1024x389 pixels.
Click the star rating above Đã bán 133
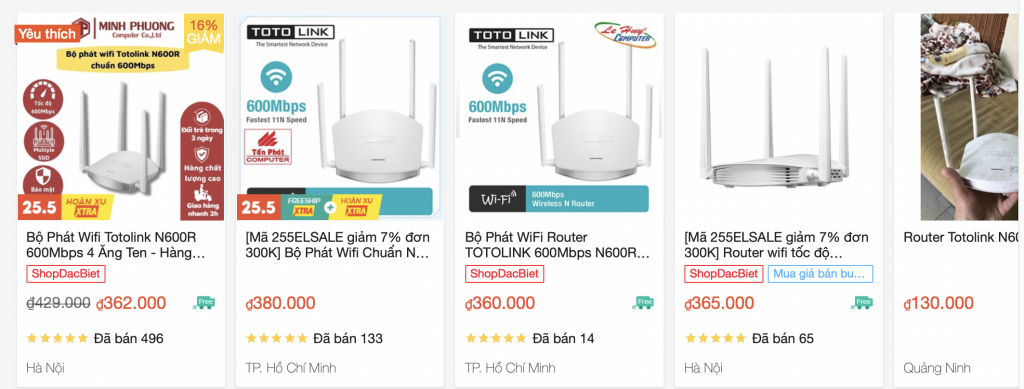tap(277, 338)
